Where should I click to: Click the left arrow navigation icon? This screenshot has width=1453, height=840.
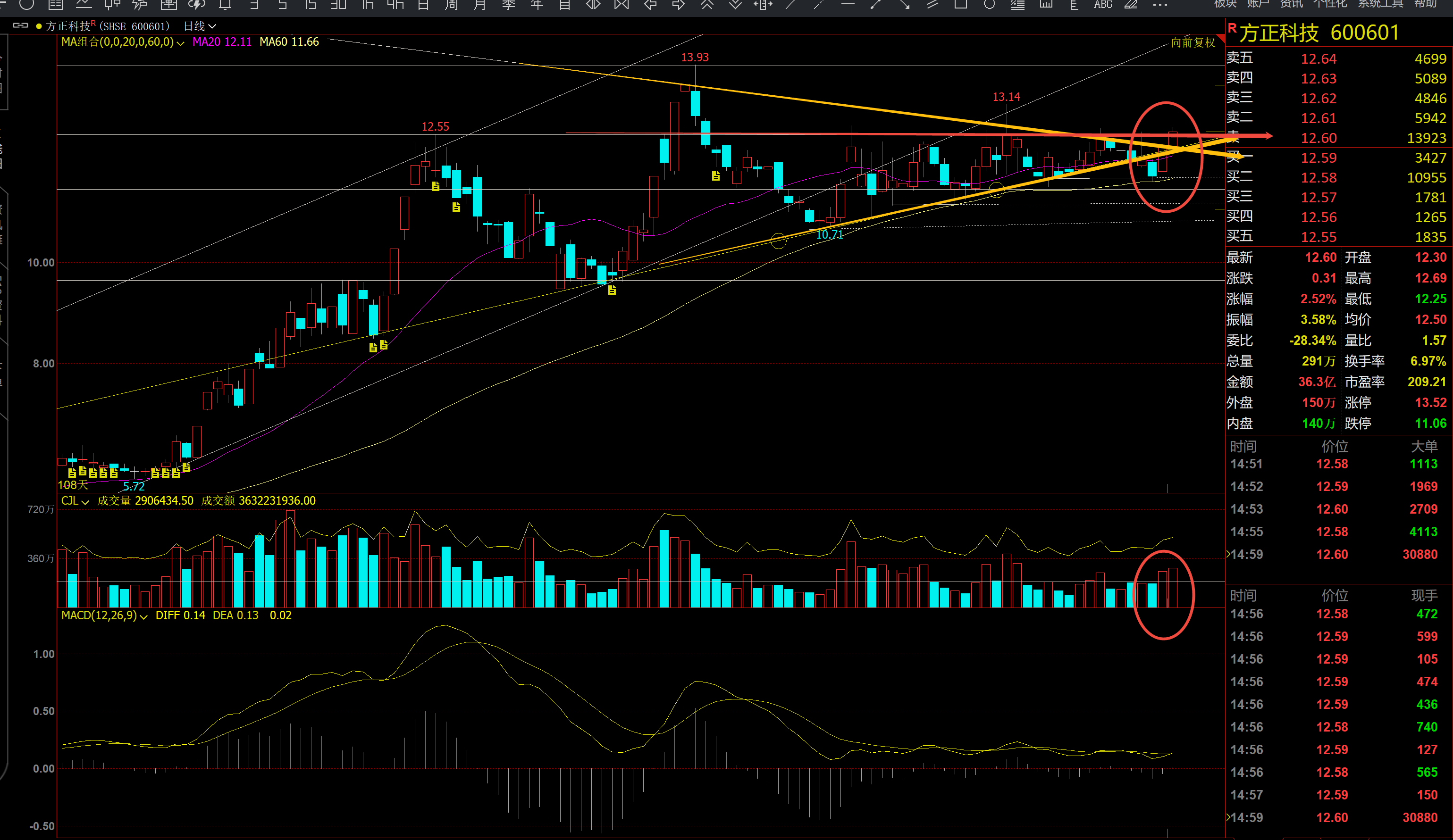click(650, 5)
